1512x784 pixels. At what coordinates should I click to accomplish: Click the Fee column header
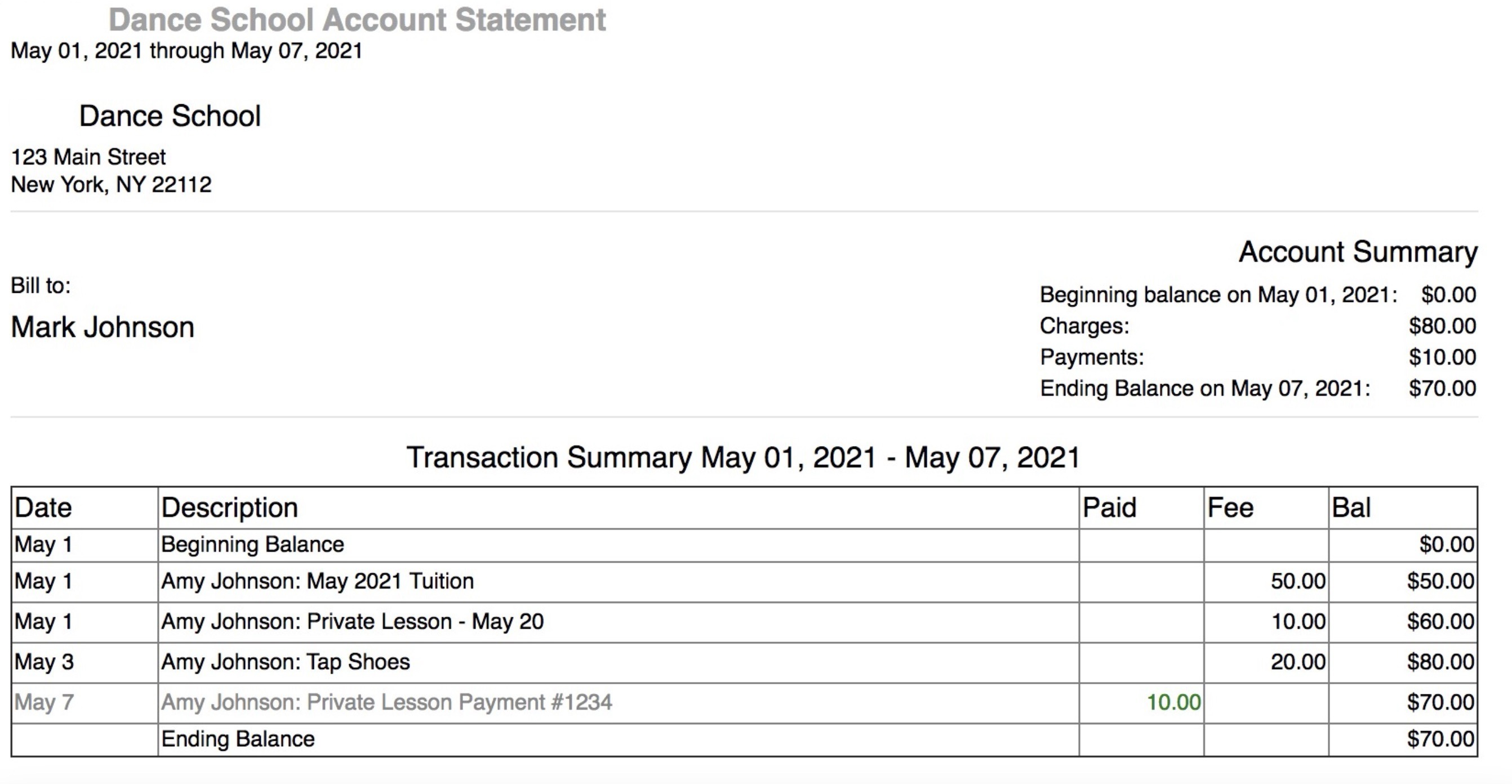(1230, 507)
